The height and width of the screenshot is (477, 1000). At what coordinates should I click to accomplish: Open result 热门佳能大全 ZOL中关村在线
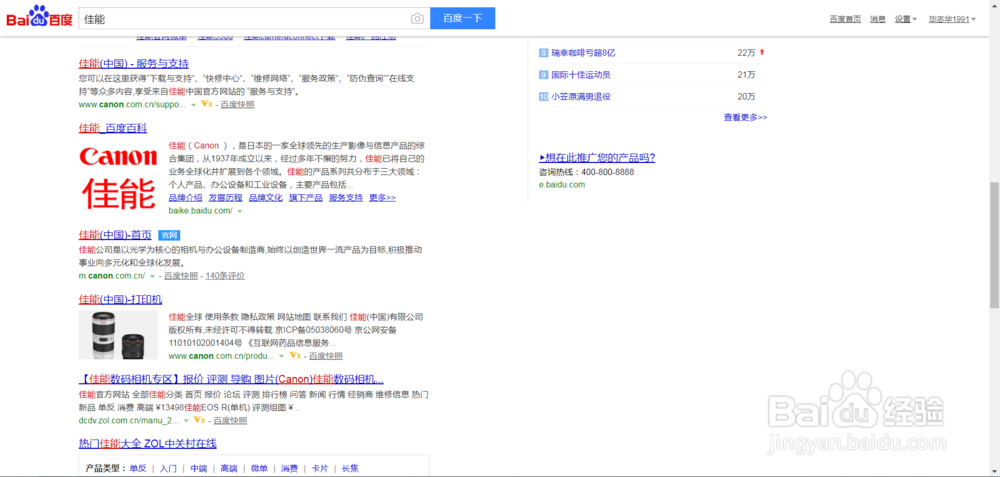click(x=148, y=443)
